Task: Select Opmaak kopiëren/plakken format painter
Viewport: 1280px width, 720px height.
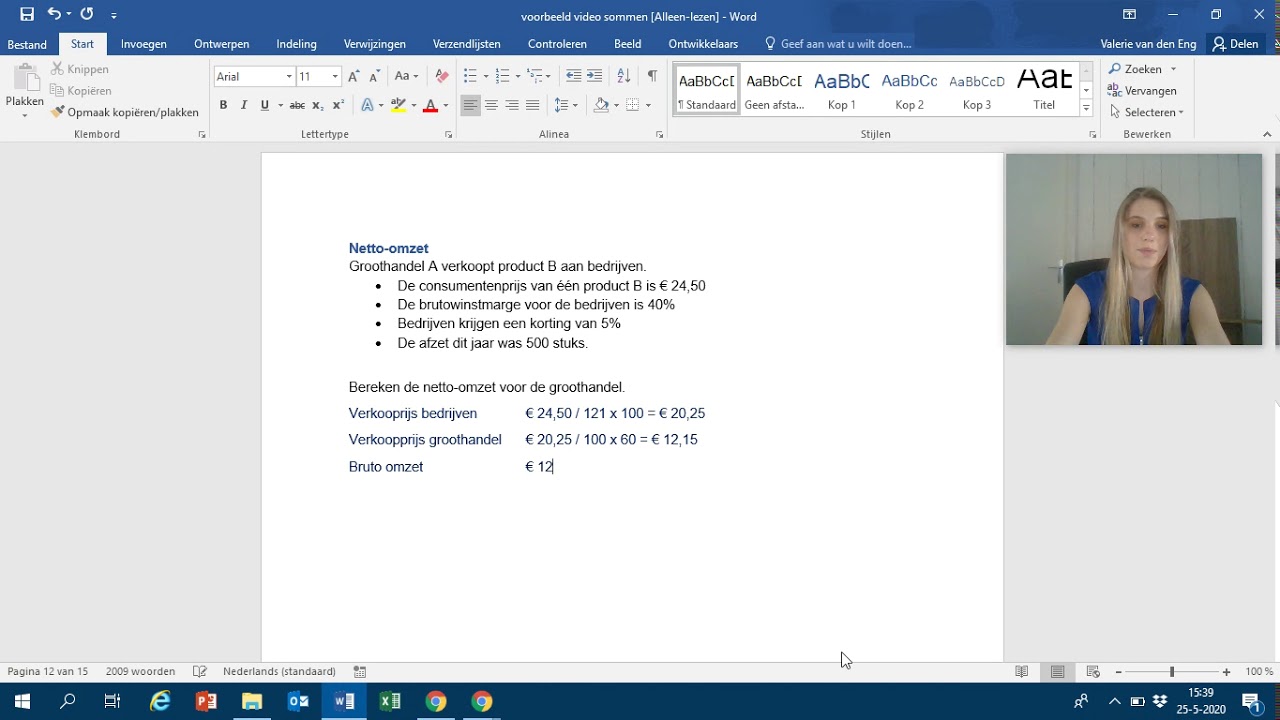Action: click(125, 112)
